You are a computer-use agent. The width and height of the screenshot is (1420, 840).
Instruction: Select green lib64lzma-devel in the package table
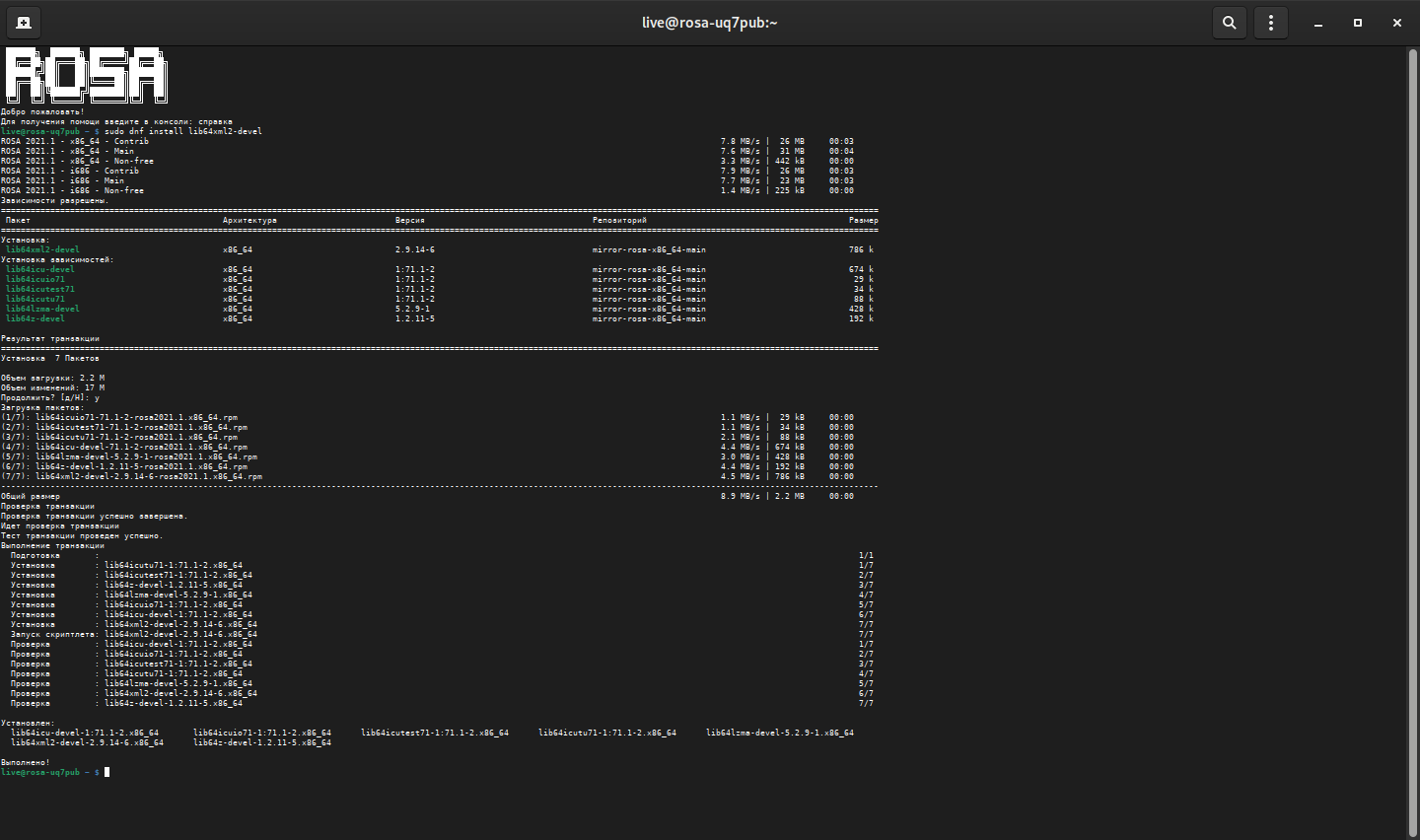pos(42,309)
